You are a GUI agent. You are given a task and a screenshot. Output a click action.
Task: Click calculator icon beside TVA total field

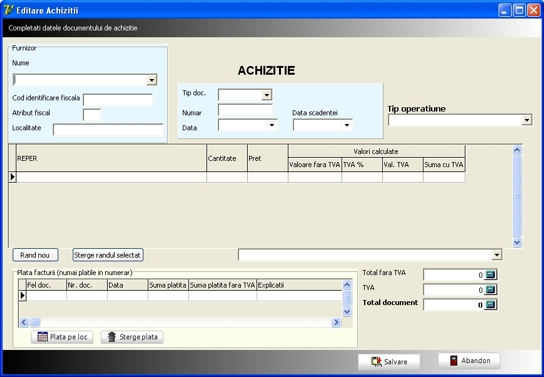tap(490, 290)
